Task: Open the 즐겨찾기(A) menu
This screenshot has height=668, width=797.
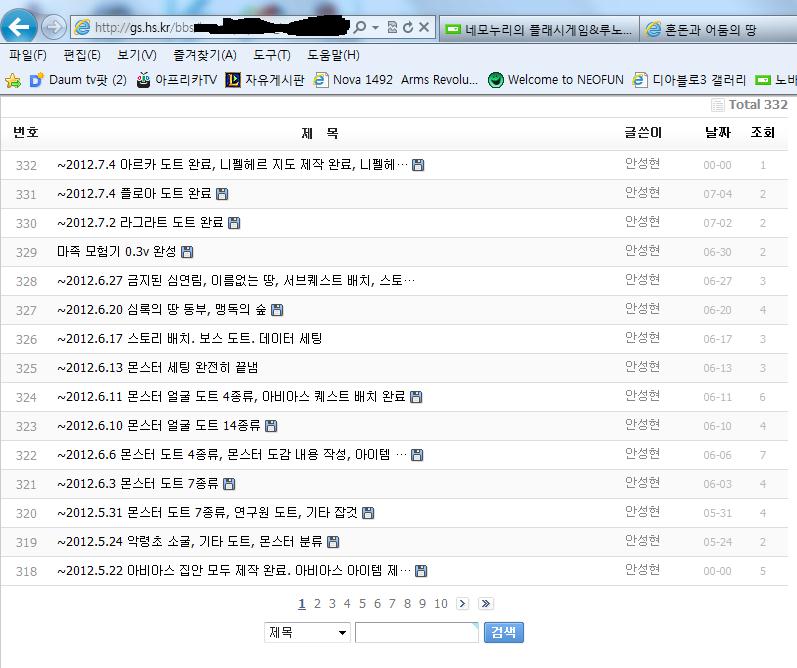Action: 205,55
